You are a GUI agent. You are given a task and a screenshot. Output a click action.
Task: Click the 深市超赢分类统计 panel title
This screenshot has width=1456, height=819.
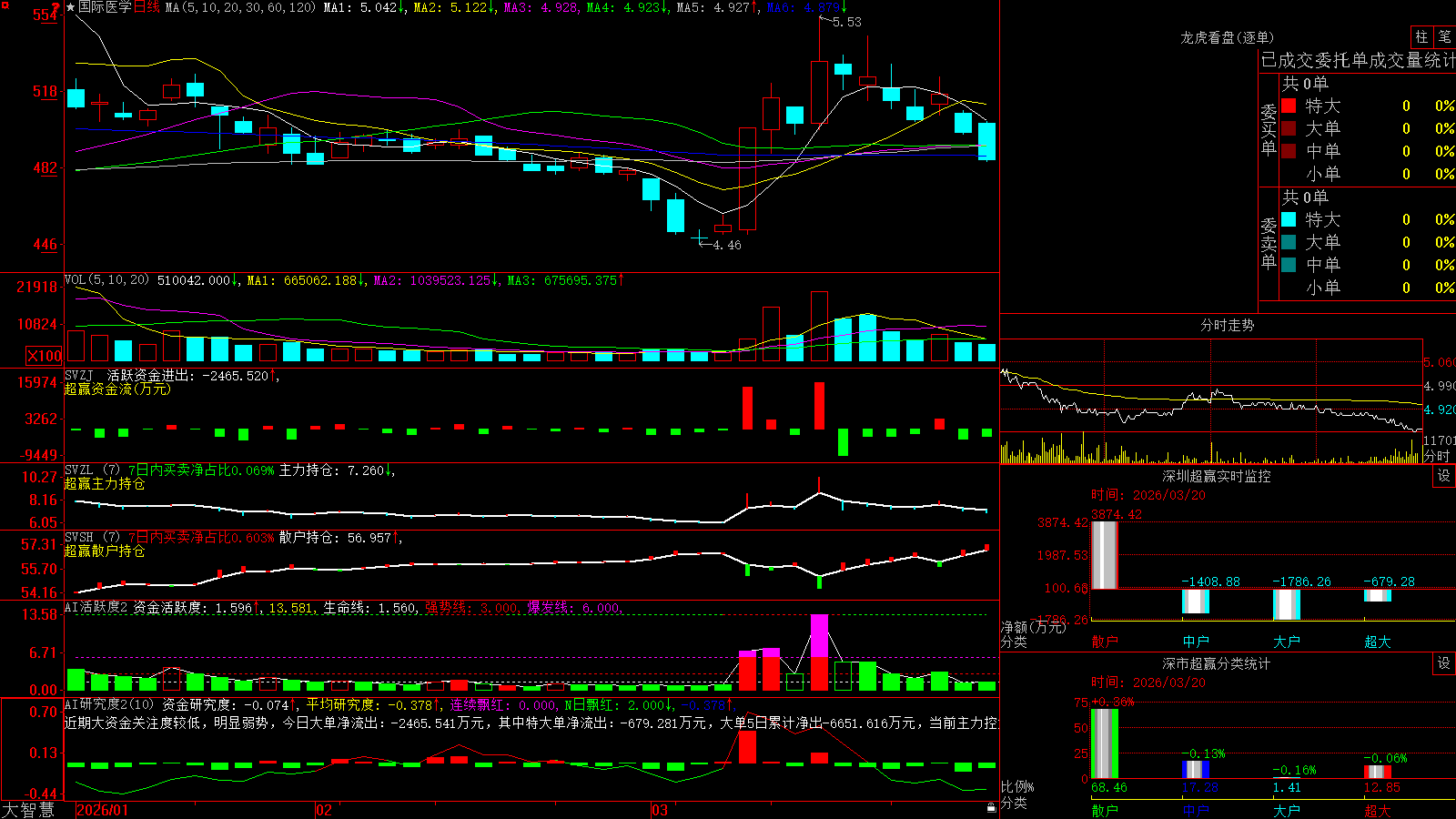(1216, 663)
